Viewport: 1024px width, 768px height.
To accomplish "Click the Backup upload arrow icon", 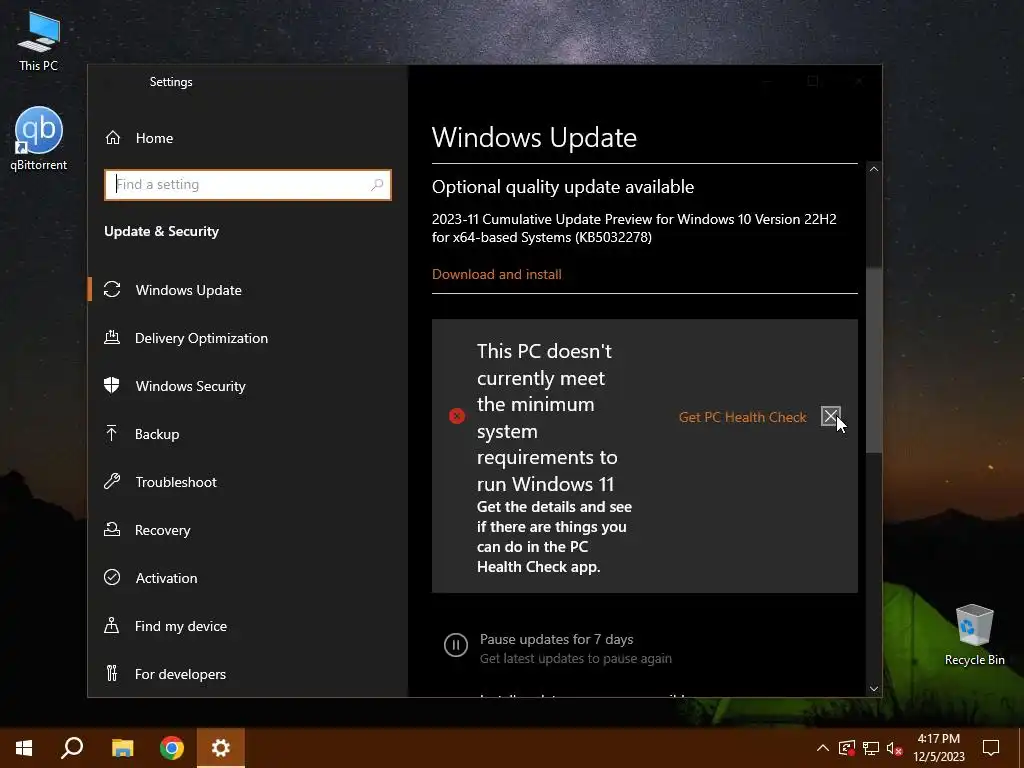I will pos(112,433).
